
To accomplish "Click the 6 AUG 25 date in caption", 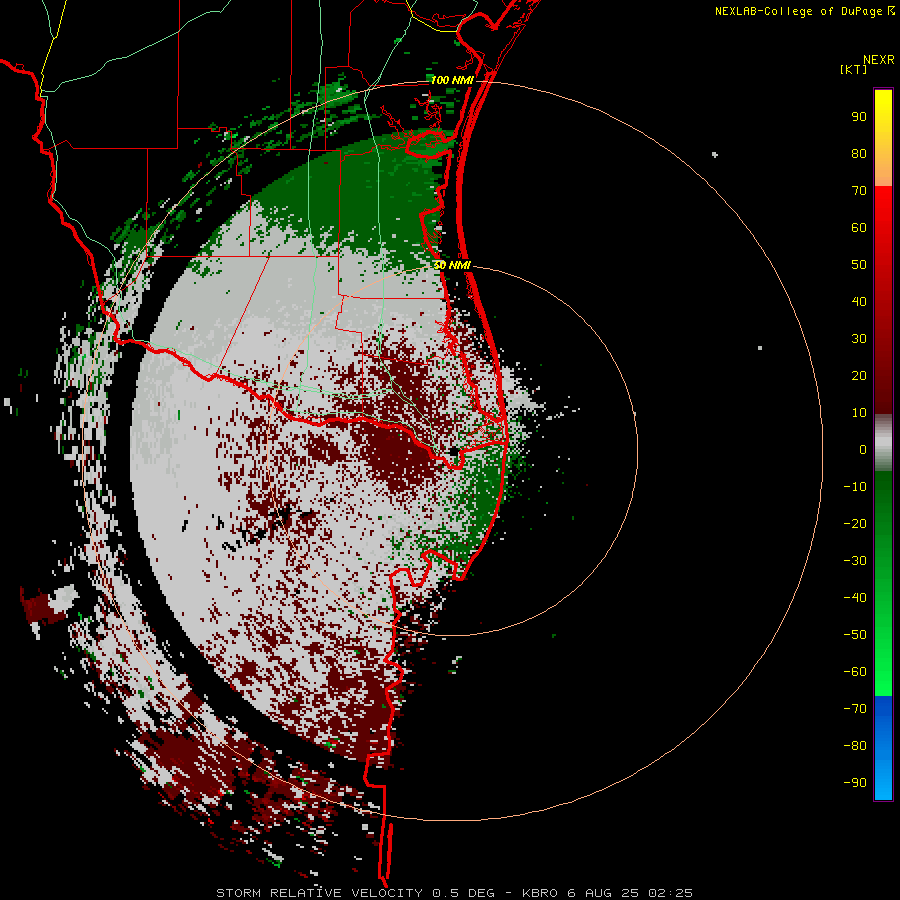I will pos(603,893).
